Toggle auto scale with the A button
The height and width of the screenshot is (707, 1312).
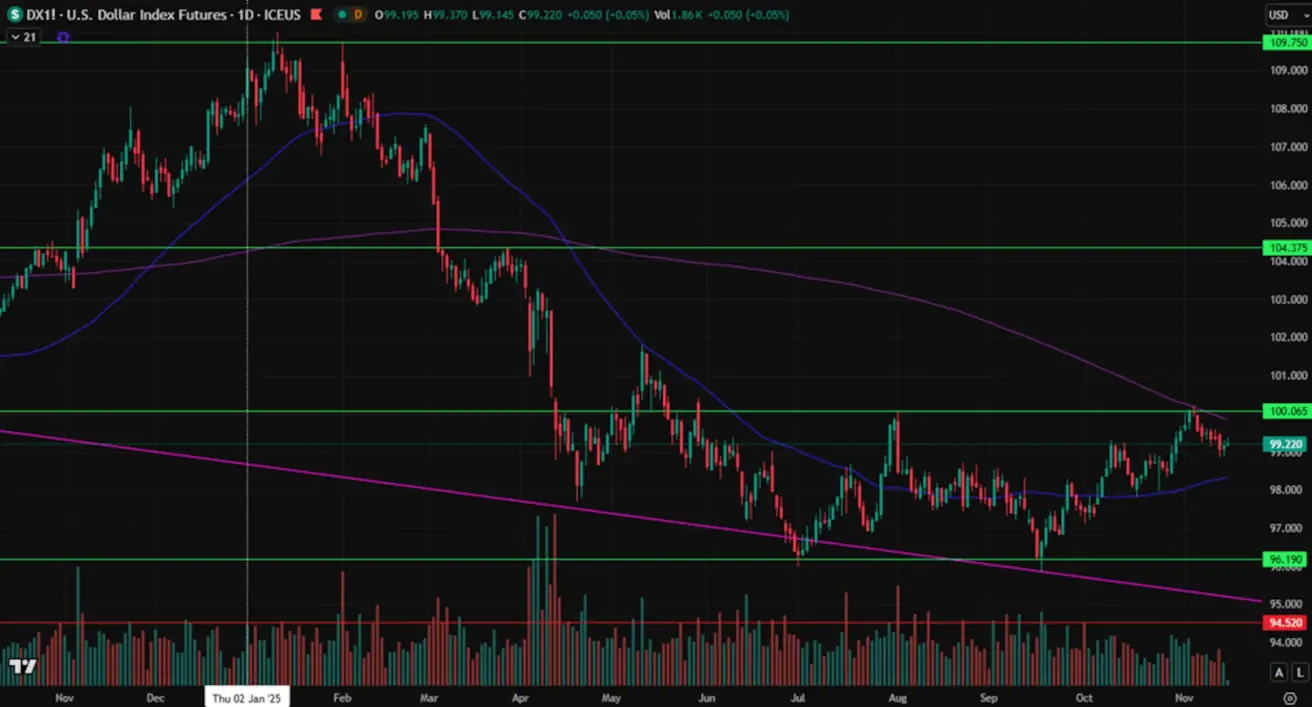pyautogui.click(x=1277, y=672)
